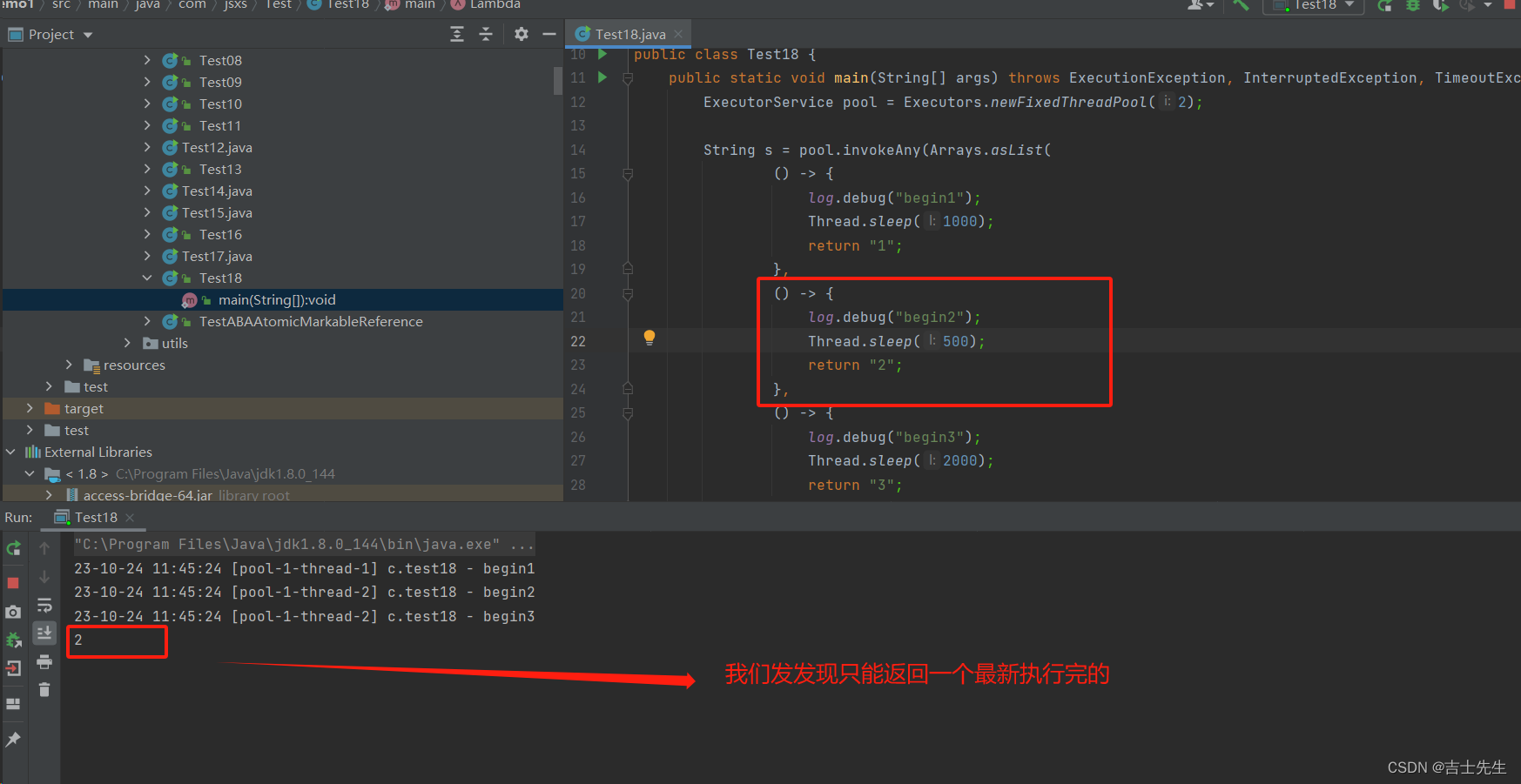Click the result '2' in console output
The width and height of the screenshot is (1521, 784).
[78, 640]
